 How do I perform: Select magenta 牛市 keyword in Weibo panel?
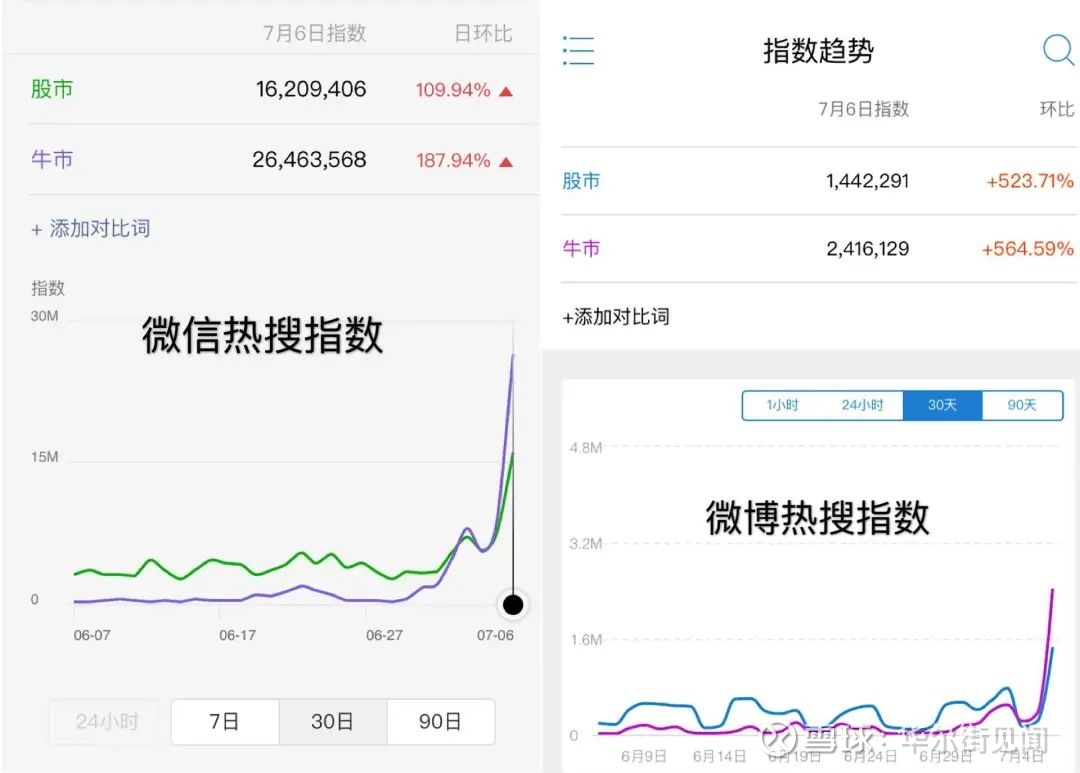point(581,249)
